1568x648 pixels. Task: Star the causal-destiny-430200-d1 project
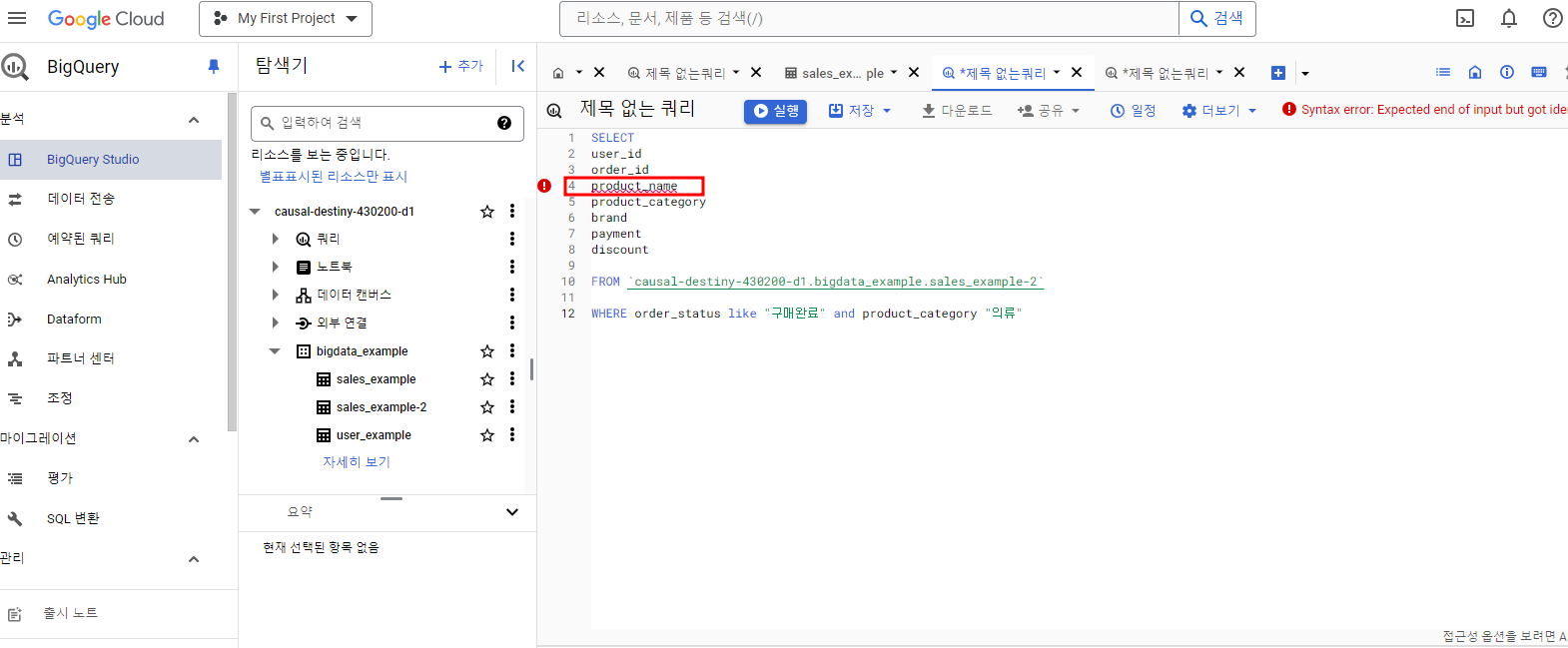(x=487, y=212)
